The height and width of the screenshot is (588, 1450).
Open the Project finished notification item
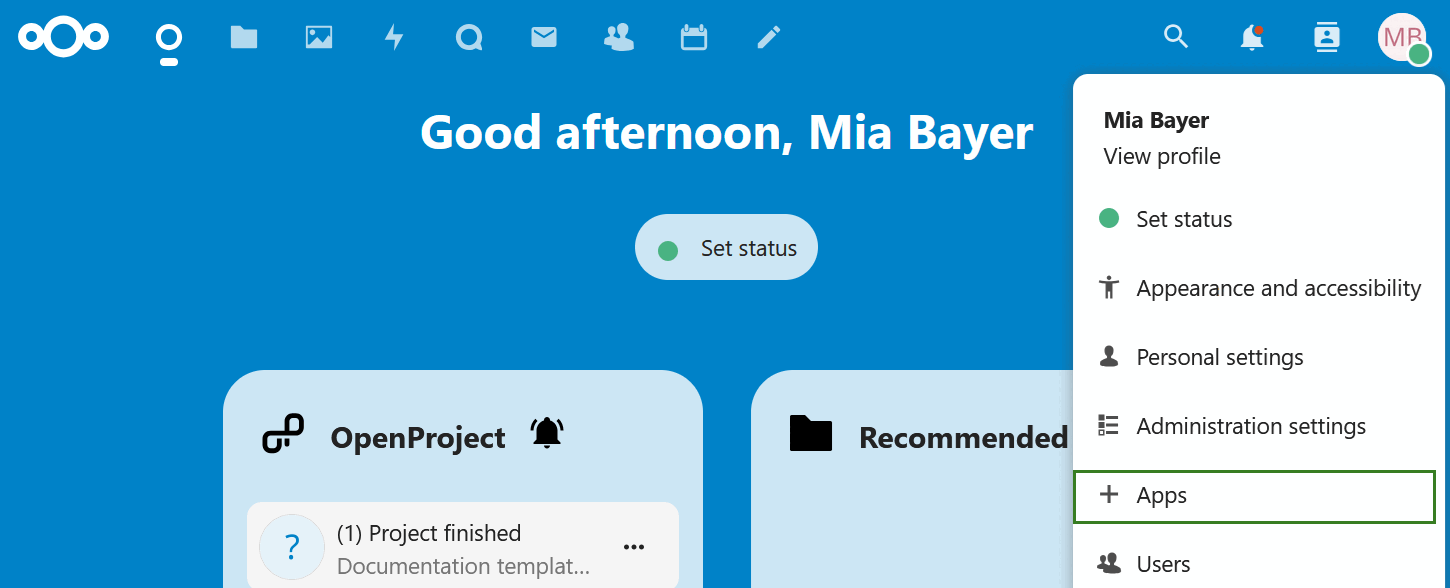click(430, 533)
